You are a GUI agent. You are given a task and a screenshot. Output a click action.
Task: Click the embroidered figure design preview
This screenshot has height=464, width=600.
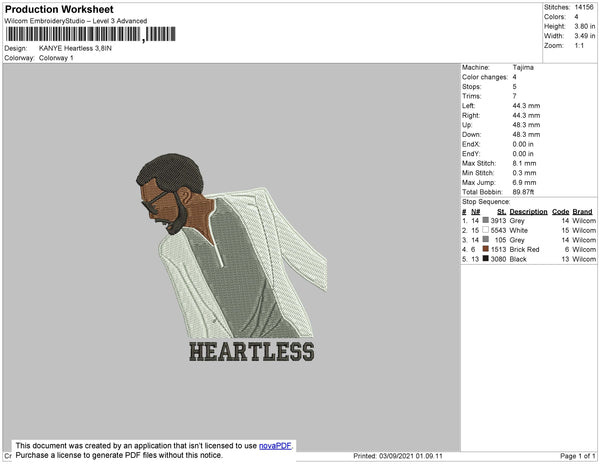[232, 247]
